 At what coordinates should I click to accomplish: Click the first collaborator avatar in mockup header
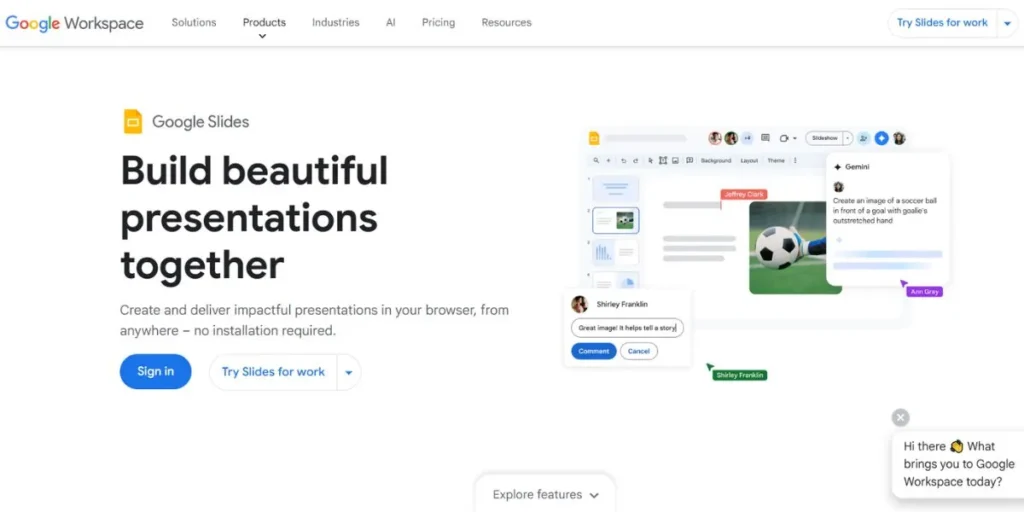(x=715, y=138)
